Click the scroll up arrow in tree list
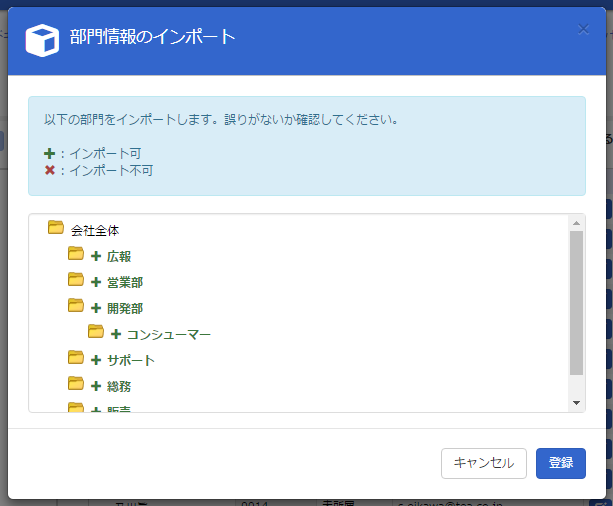Image resolution: width=613 pixels, height=506 pixels. pyautogui.click(x=576, y=223)
